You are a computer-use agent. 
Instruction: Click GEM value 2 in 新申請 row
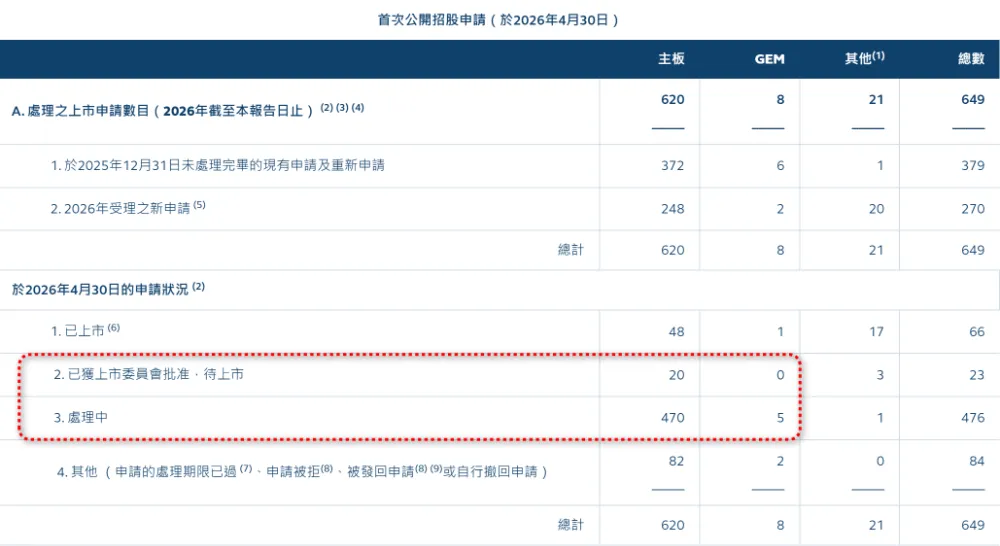[780, 209]
